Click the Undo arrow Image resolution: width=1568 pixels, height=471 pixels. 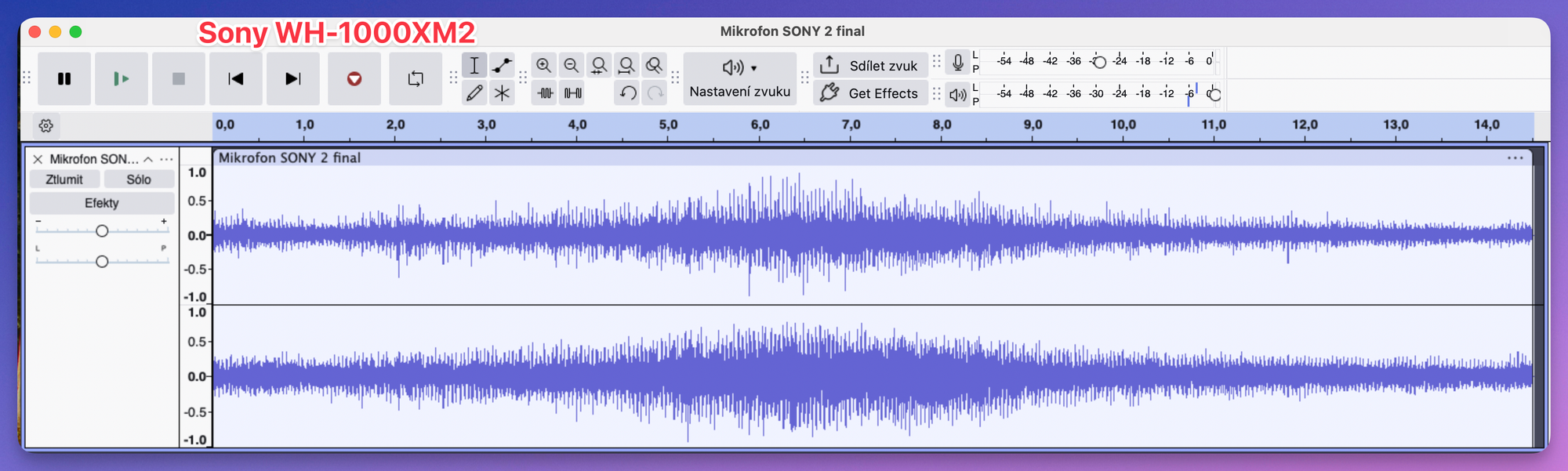627,93
